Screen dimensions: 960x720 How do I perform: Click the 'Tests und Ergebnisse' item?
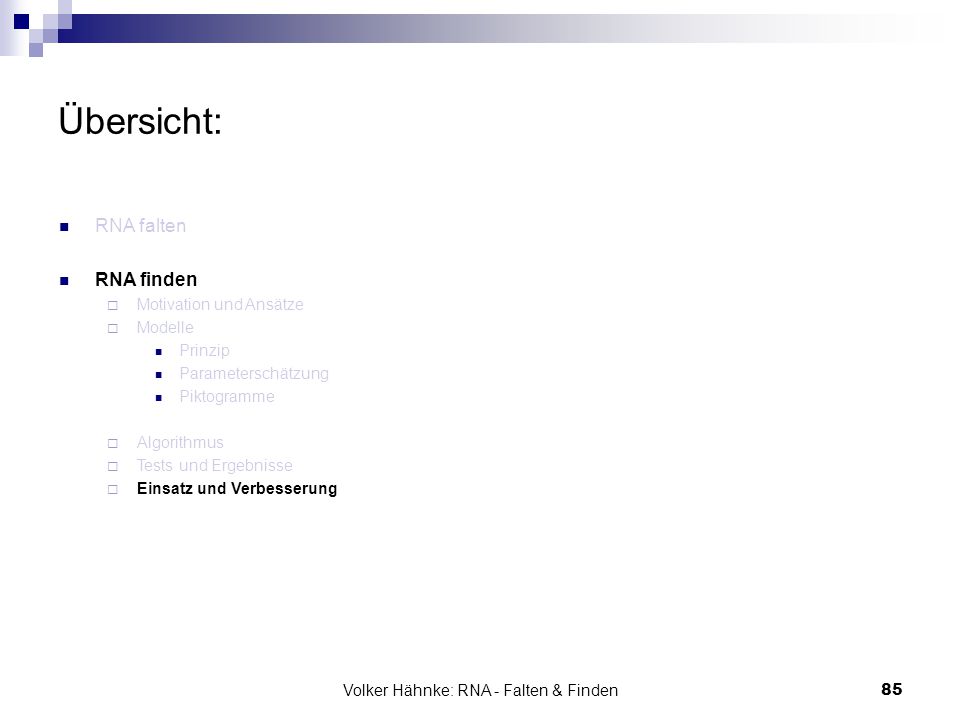click(214, 465)
